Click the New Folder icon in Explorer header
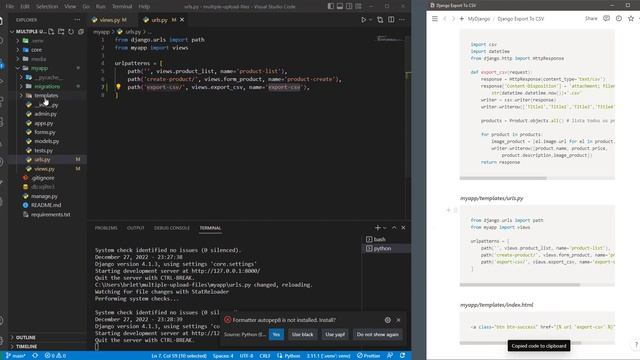The height and width of the screenshot is (360, 640). [61, 31]
